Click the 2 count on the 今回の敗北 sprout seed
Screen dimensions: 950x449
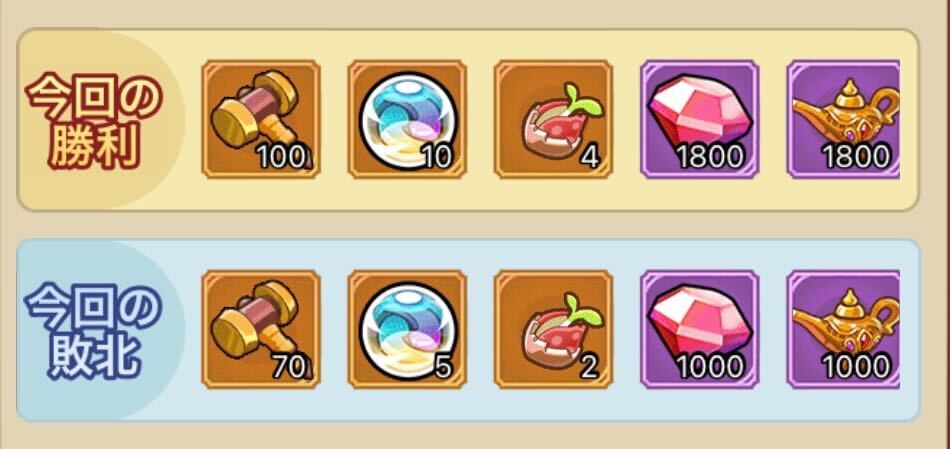[590, 367]
